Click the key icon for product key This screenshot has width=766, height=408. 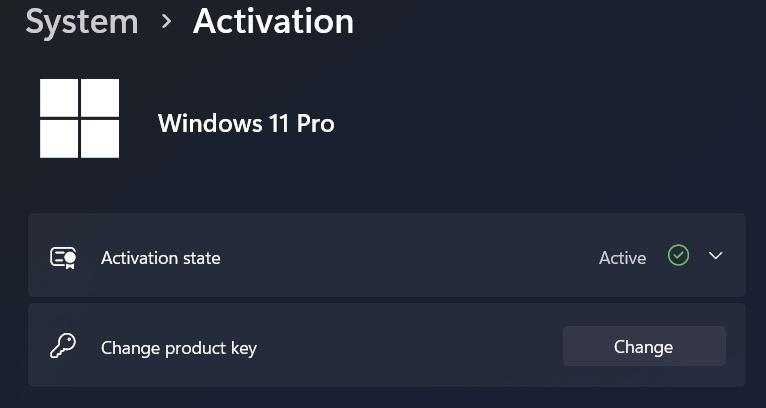[x=64, y=347]
